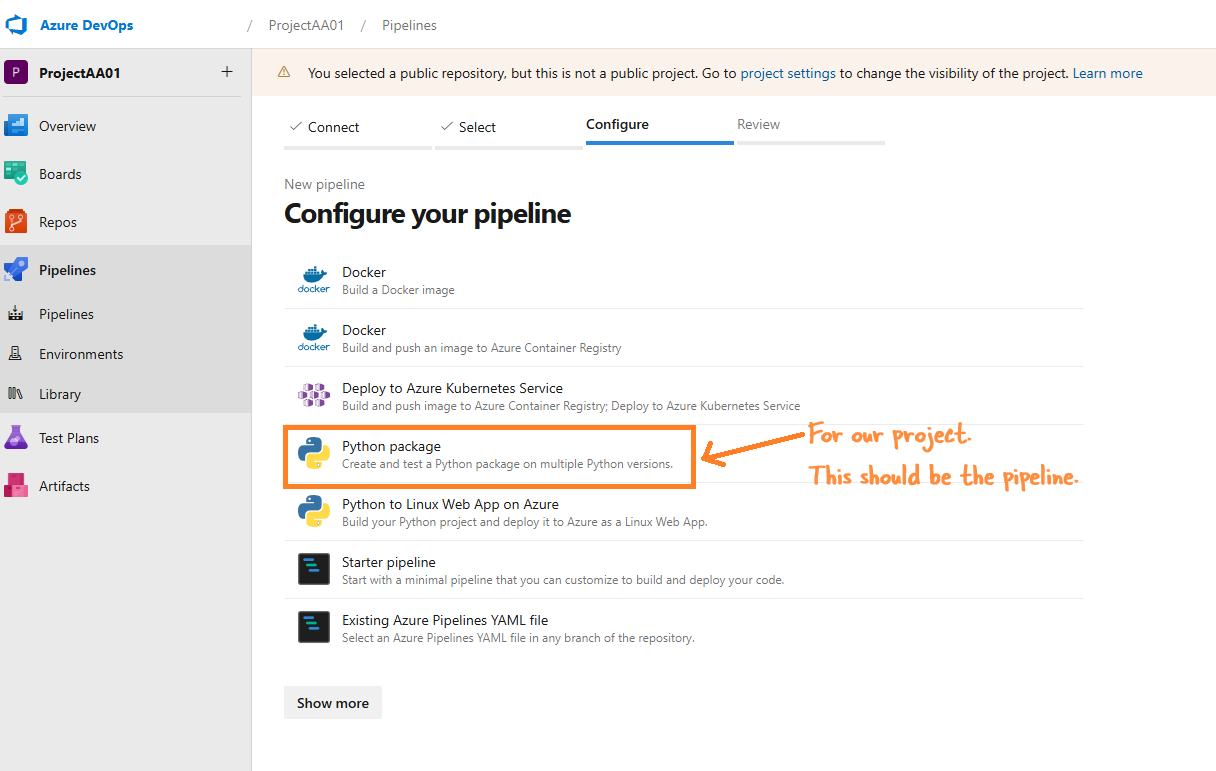Open the Overview sidebar icon
Viewport: 1216px width, 771px height.
point(16,126)
